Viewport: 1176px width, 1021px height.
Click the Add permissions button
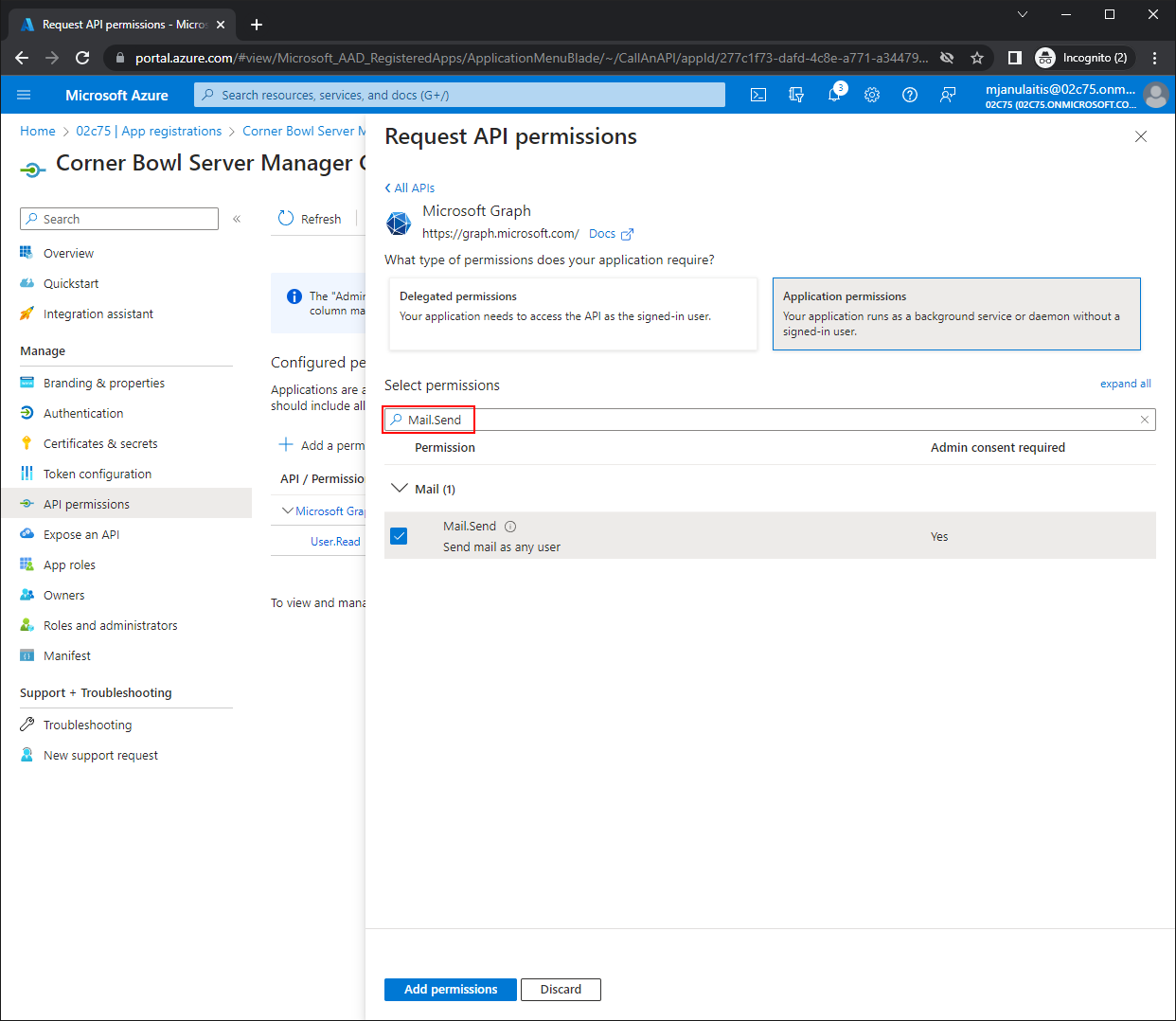[x=450, y=989]
